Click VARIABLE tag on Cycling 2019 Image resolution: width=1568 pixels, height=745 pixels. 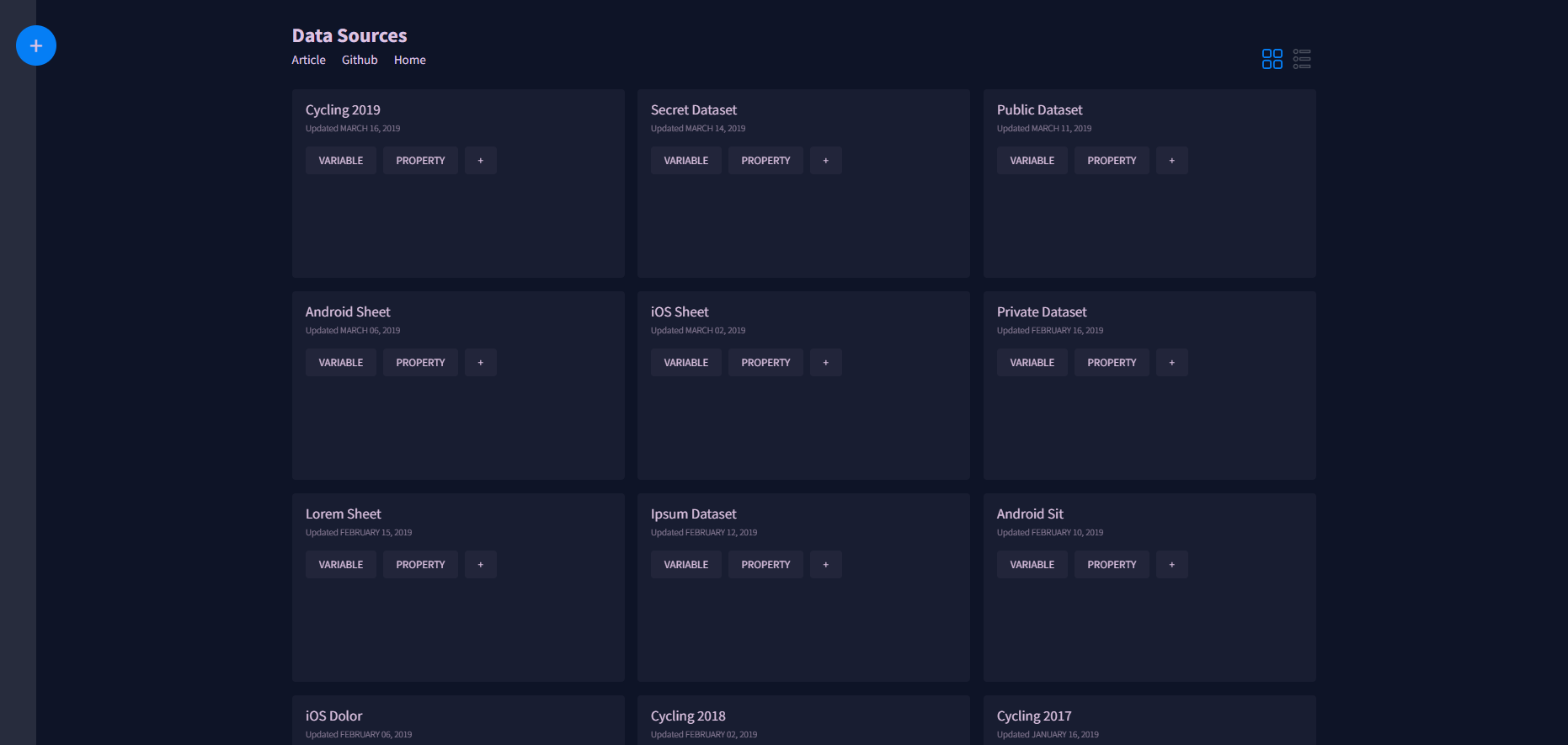pyautogui.click(x=341, y=161)
